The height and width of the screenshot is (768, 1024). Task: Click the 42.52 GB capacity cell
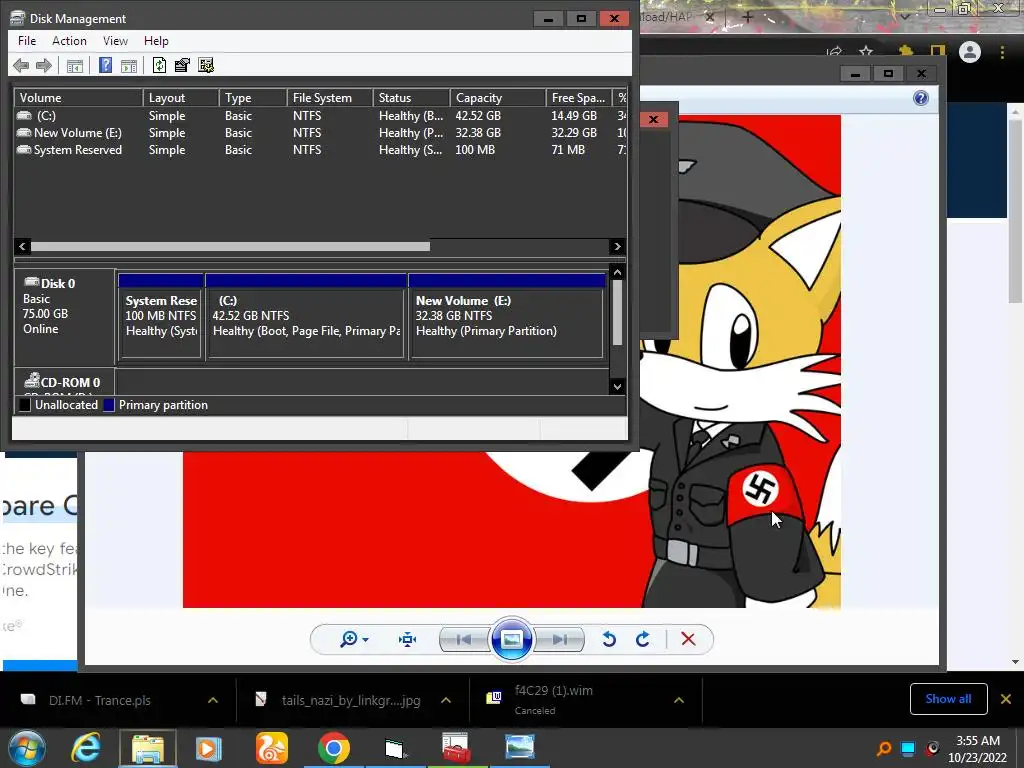coord(478,116)
